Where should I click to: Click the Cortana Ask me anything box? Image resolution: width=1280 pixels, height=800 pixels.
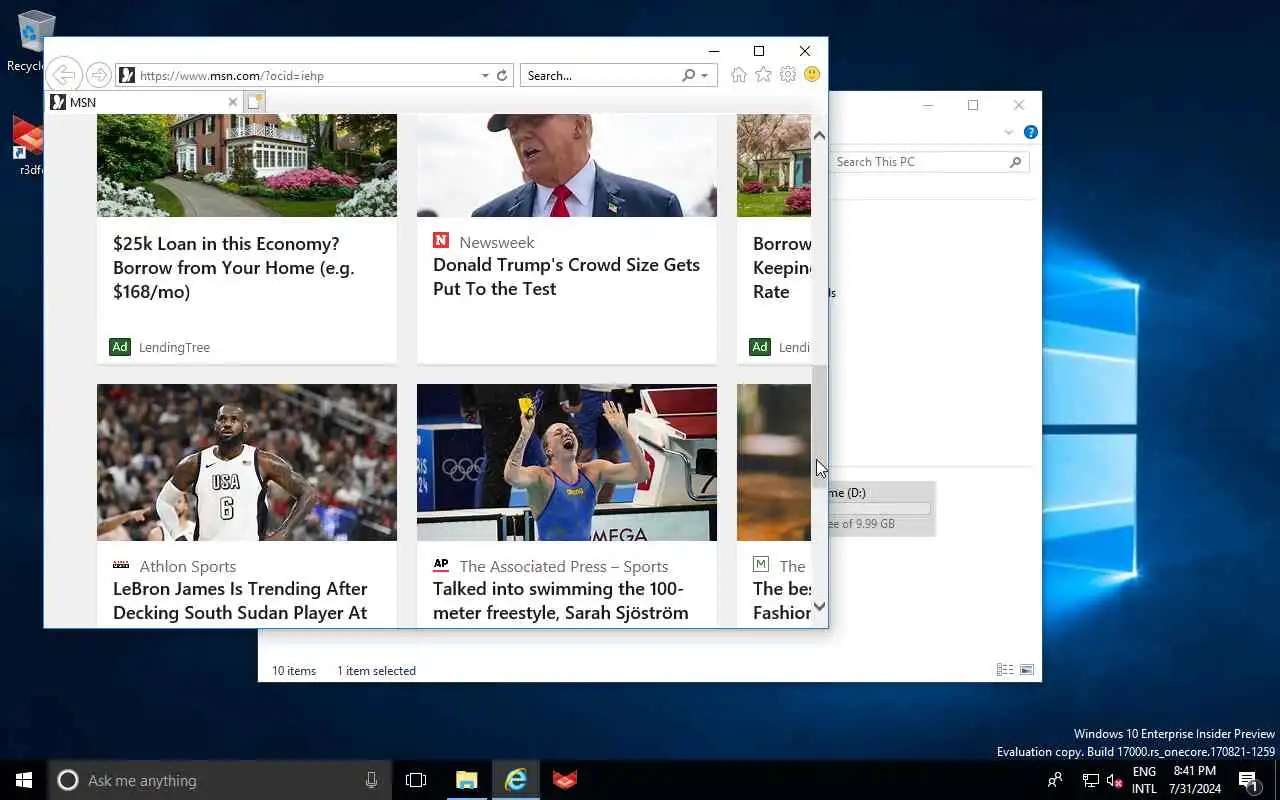click(220, 780)
